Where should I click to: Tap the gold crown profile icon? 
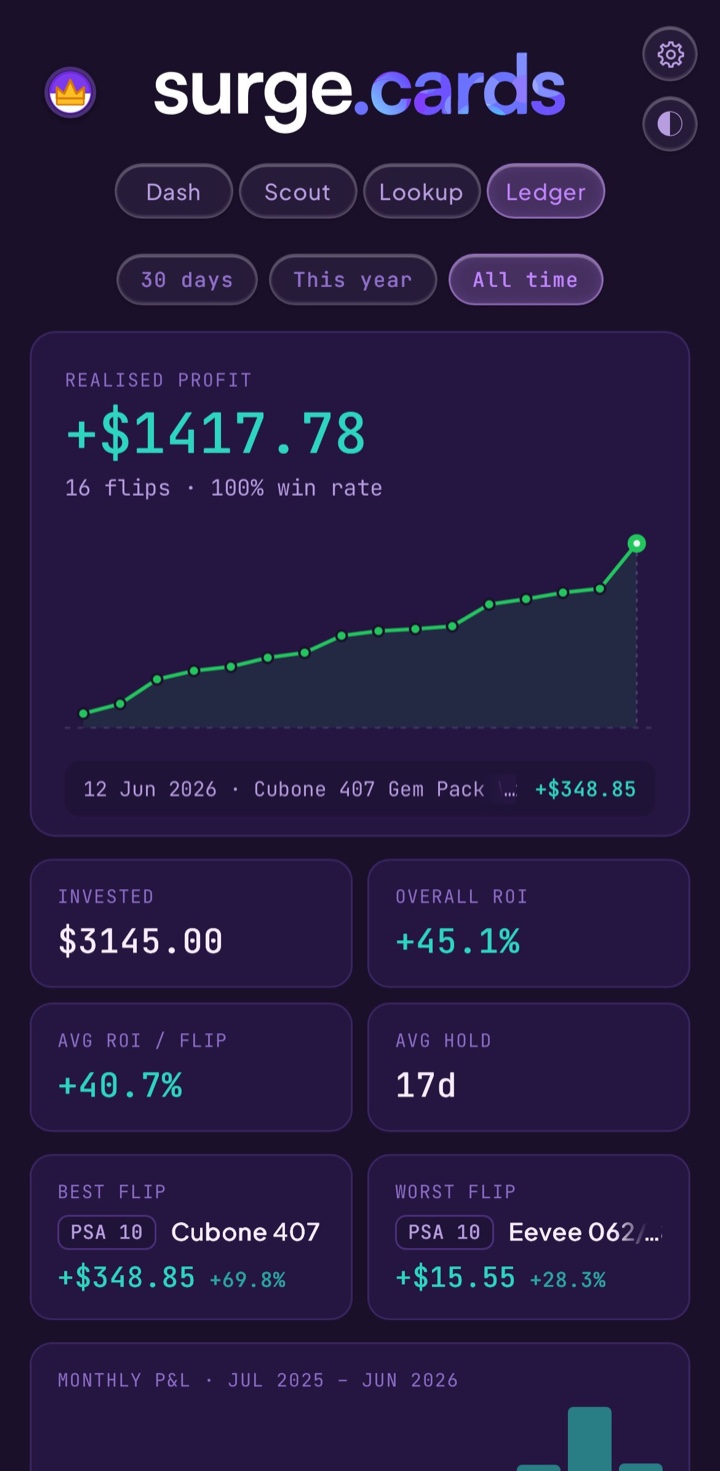70,93
